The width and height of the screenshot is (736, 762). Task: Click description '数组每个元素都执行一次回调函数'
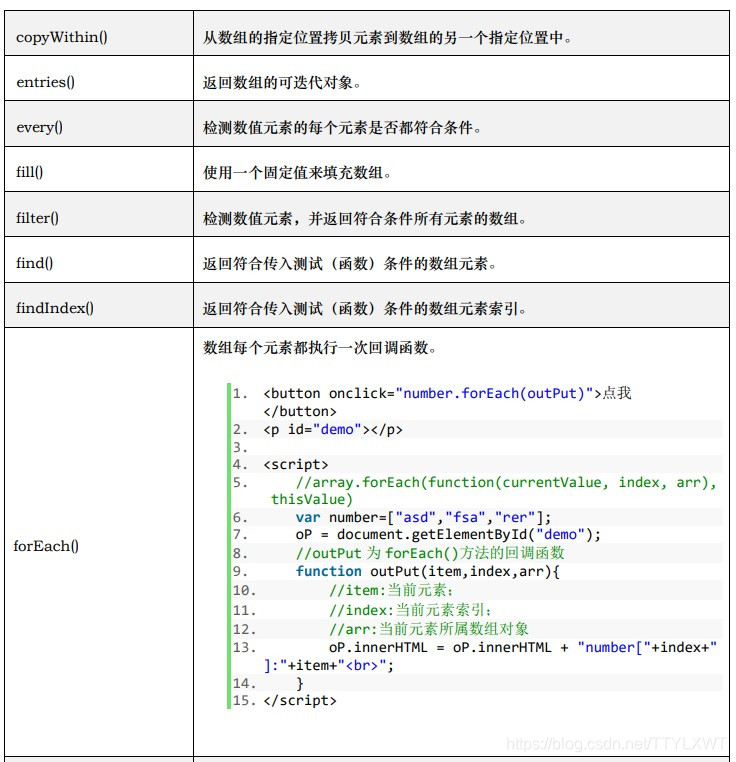319,347
